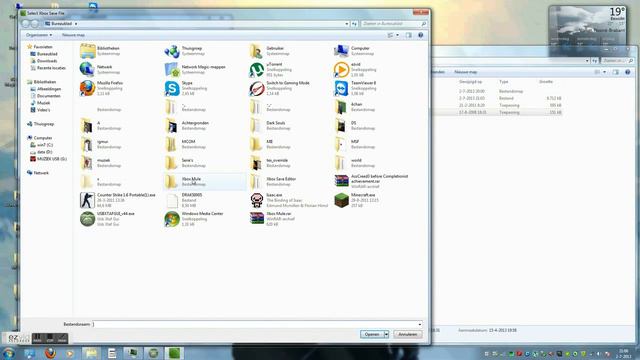Open the Organiseren menu
The width and height of the screenshot is (640, 360).
coord(39,35)
